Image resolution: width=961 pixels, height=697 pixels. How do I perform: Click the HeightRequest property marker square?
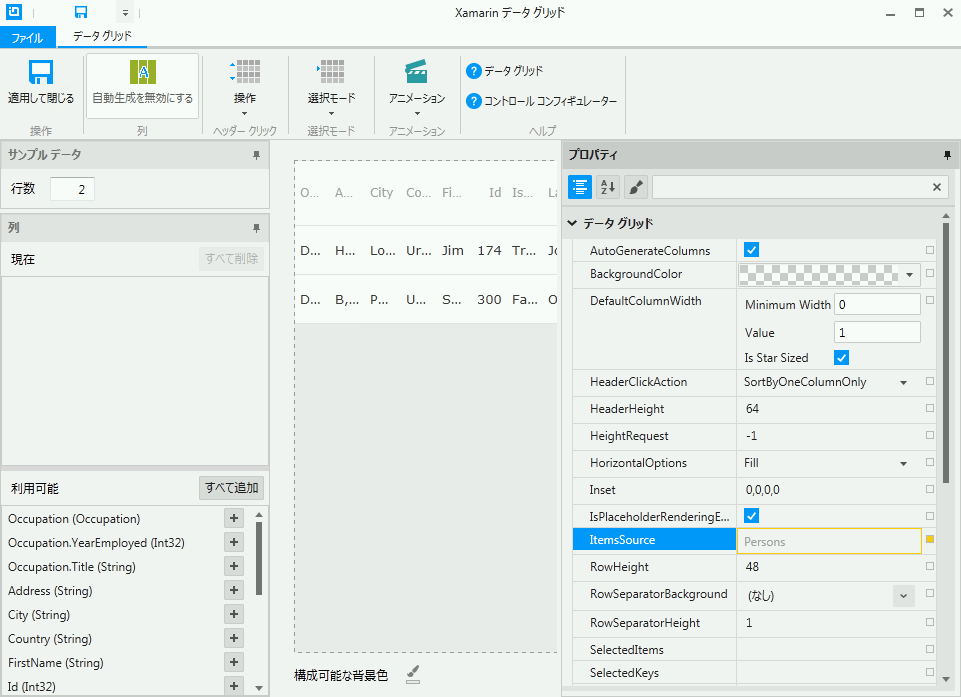930,435
